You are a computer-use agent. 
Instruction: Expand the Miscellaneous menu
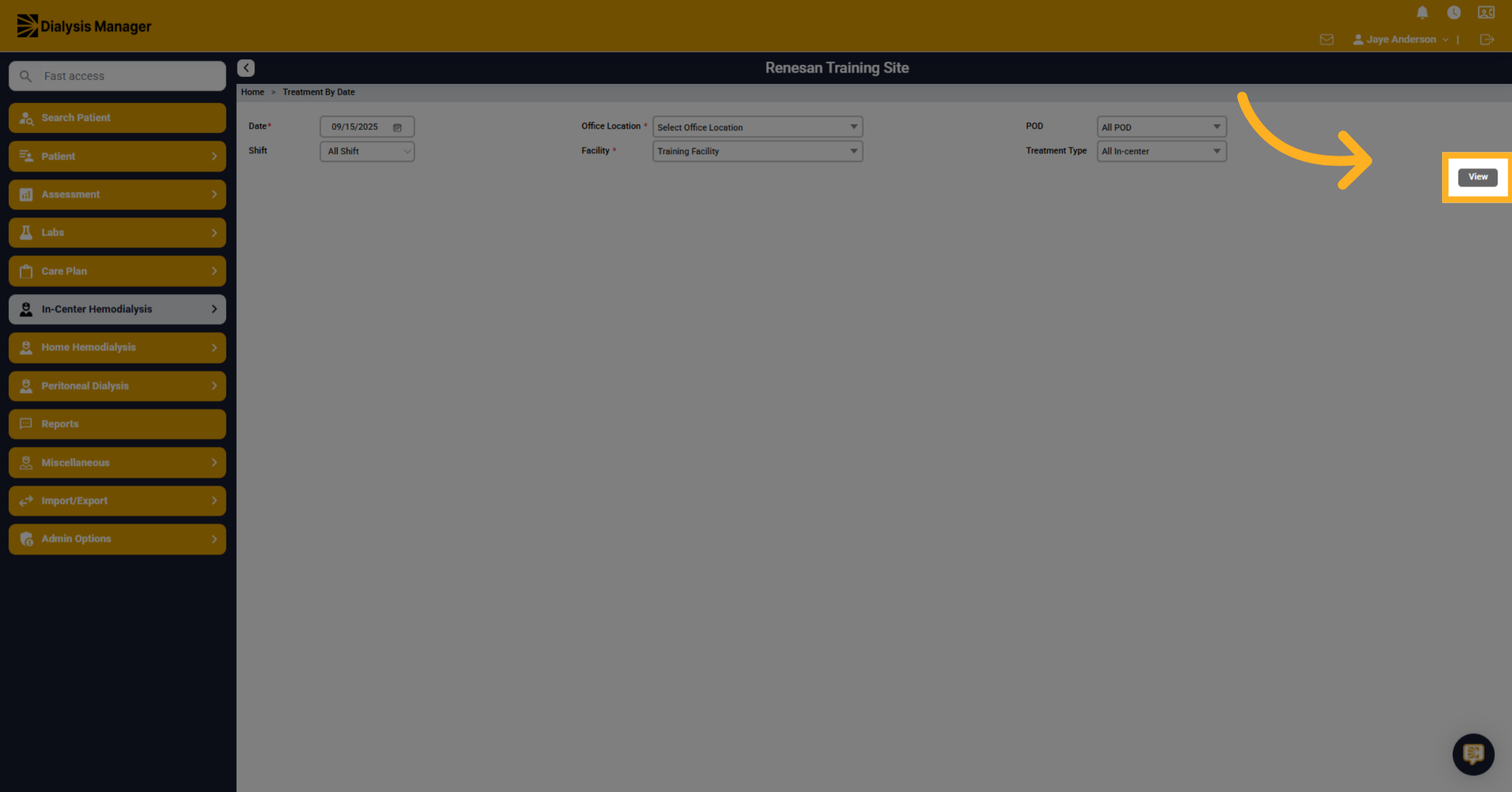117,462
